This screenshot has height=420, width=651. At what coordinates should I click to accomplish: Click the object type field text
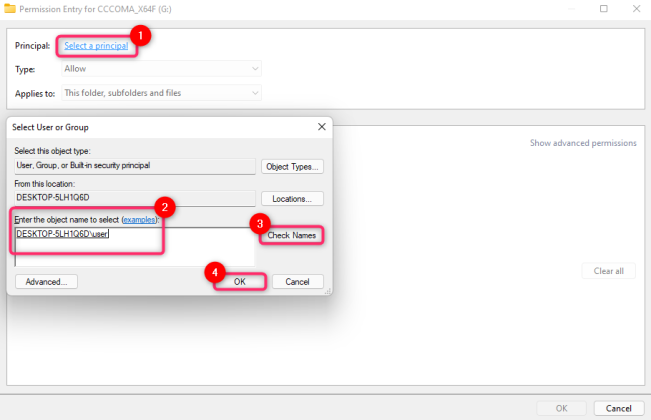[x=135, y=166]
